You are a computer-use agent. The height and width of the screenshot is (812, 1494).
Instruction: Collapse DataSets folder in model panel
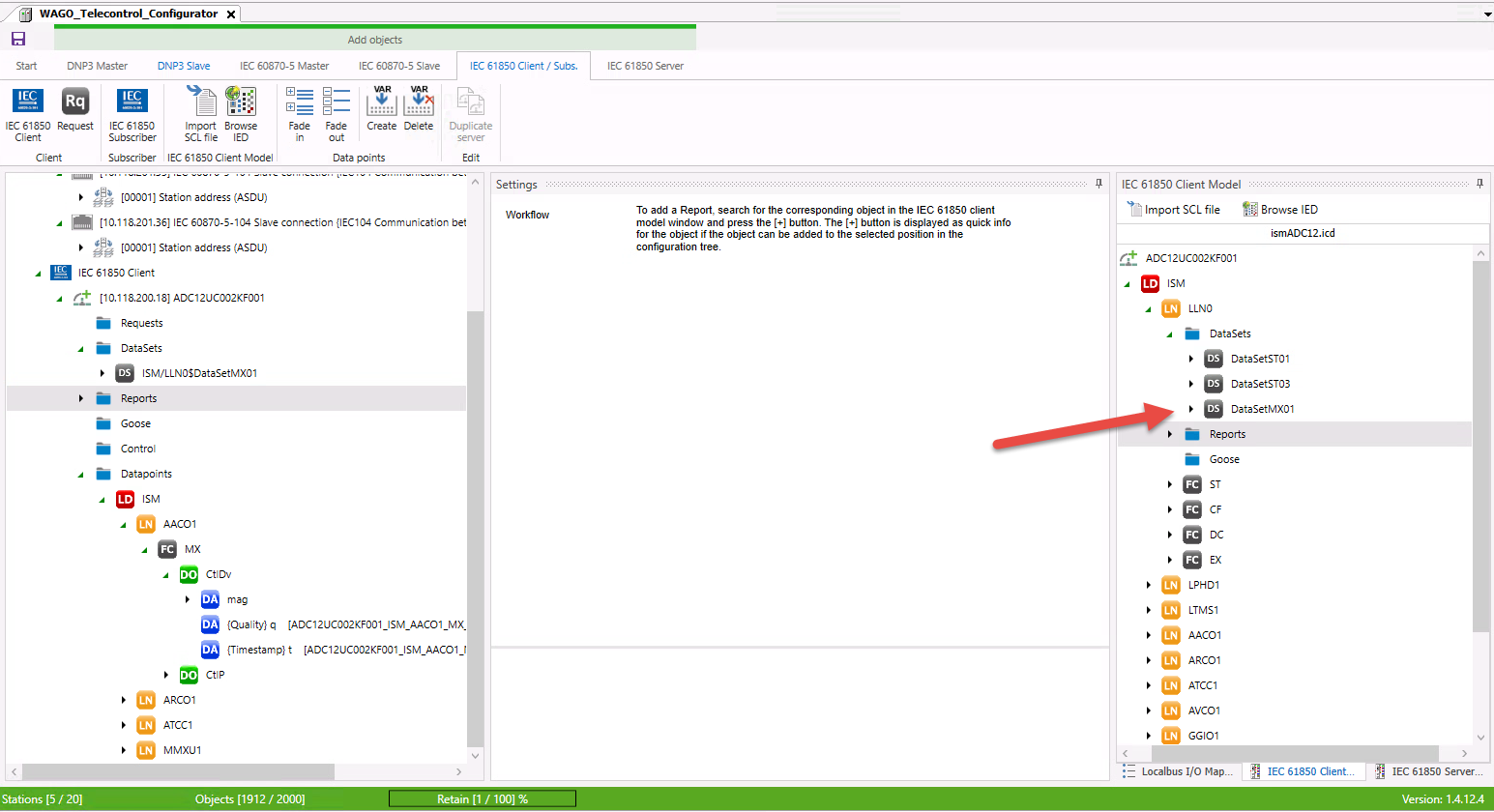[x=1170, y=333]
